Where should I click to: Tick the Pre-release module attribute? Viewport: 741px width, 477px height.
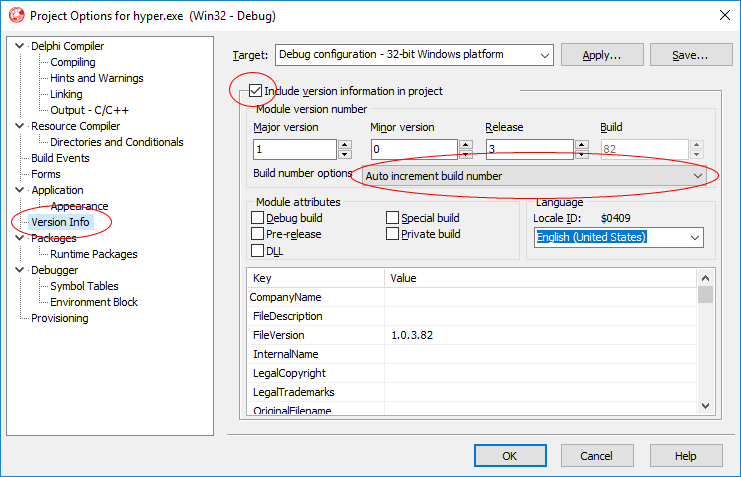tap(258, 234)
